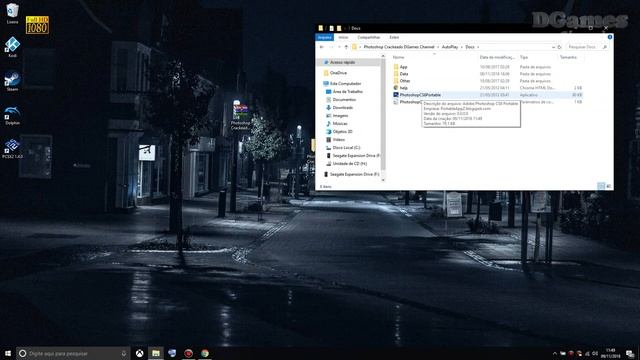Open Objetos 3D in navigation pane
640x360 pixels.
tap(342, 131)
